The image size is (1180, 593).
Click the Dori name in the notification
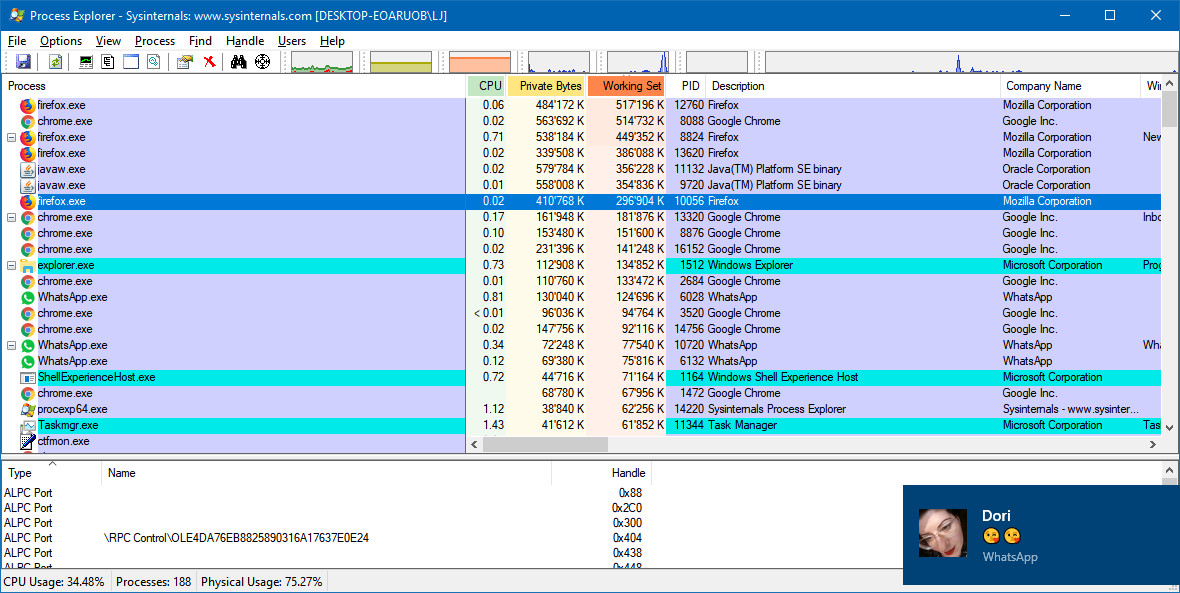(x=996, y=515)
